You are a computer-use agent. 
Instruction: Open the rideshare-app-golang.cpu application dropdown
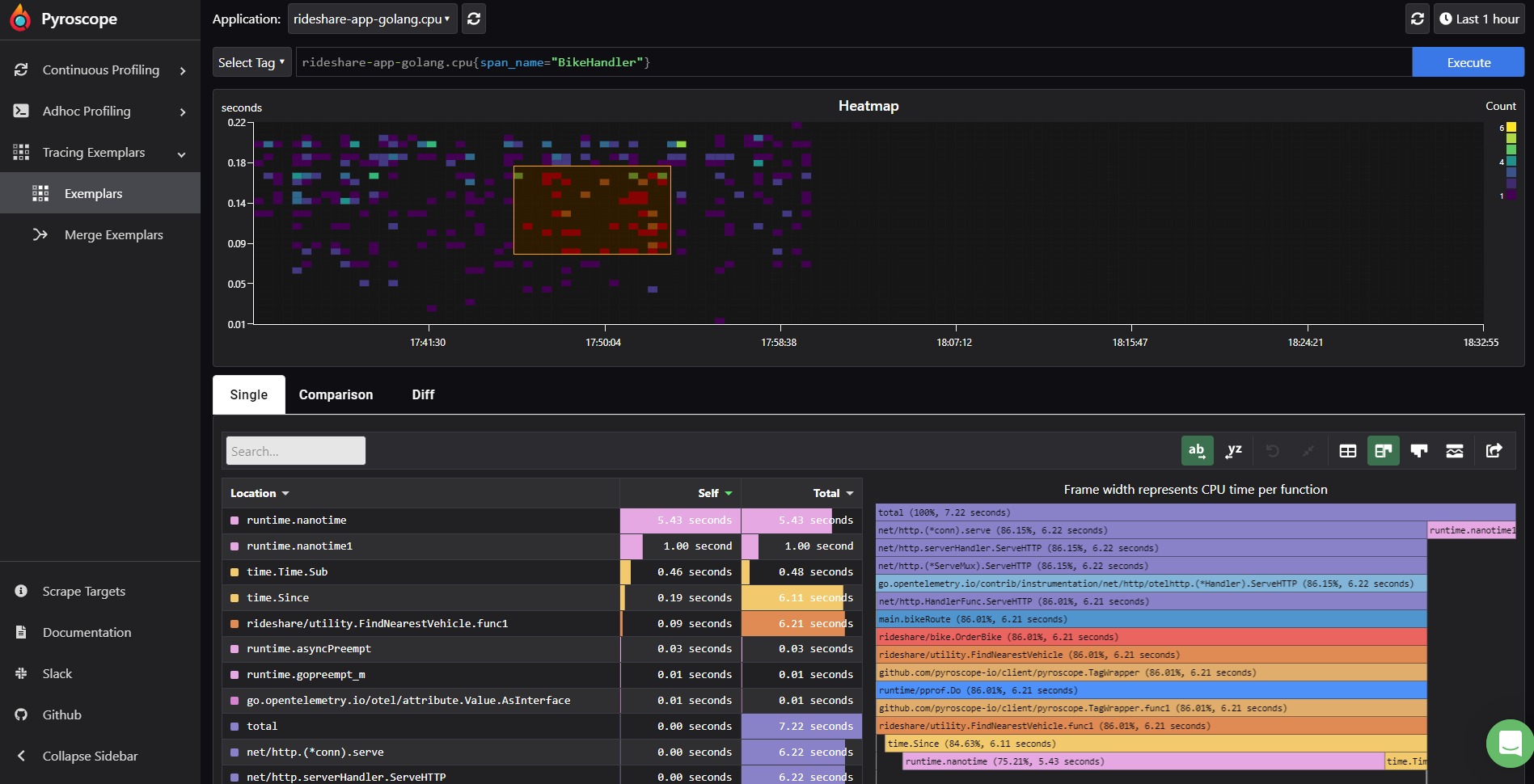(372, 19)
